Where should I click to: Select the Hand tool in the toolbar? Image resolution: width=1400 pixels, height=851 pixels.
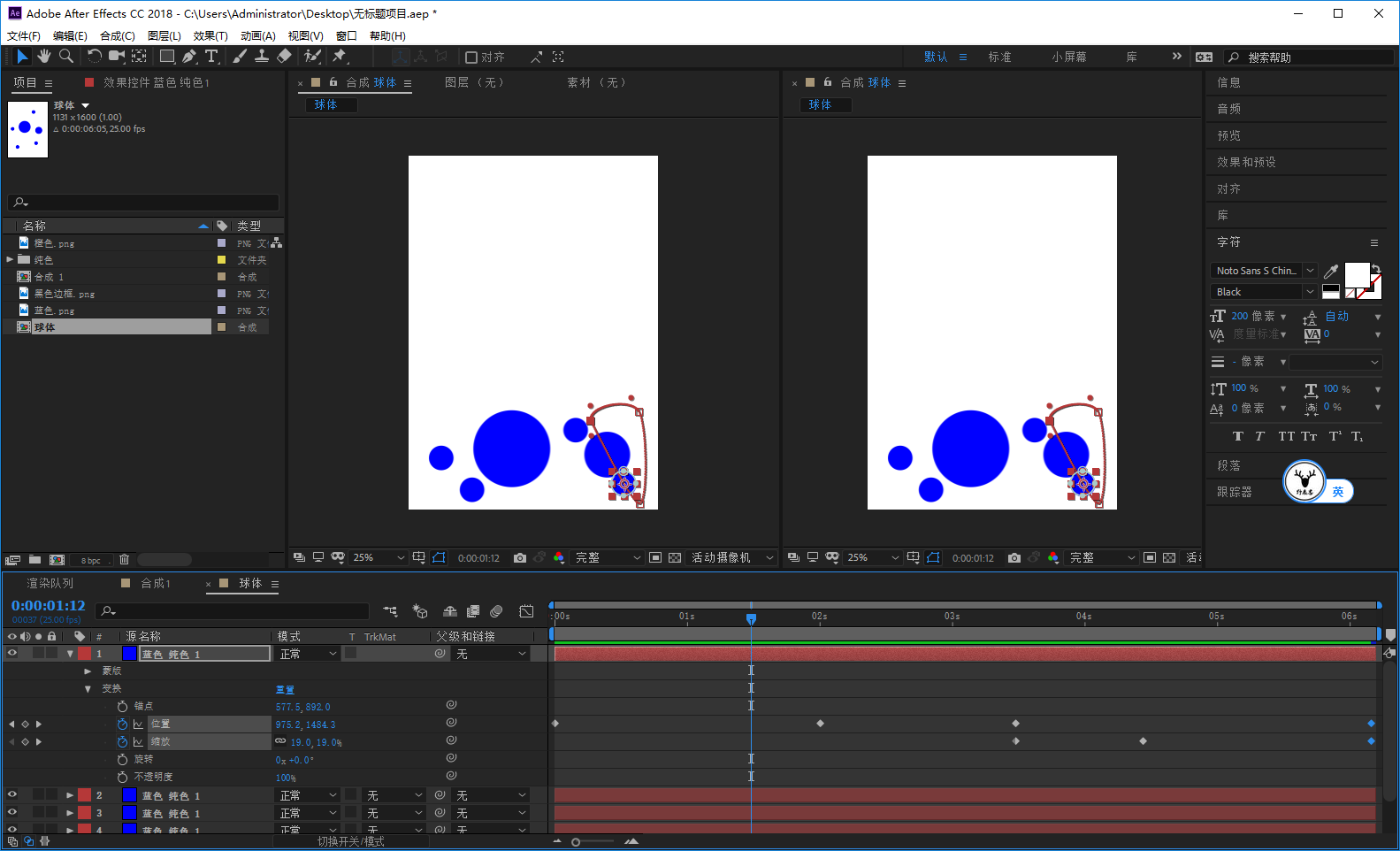(x=44, y=56)
